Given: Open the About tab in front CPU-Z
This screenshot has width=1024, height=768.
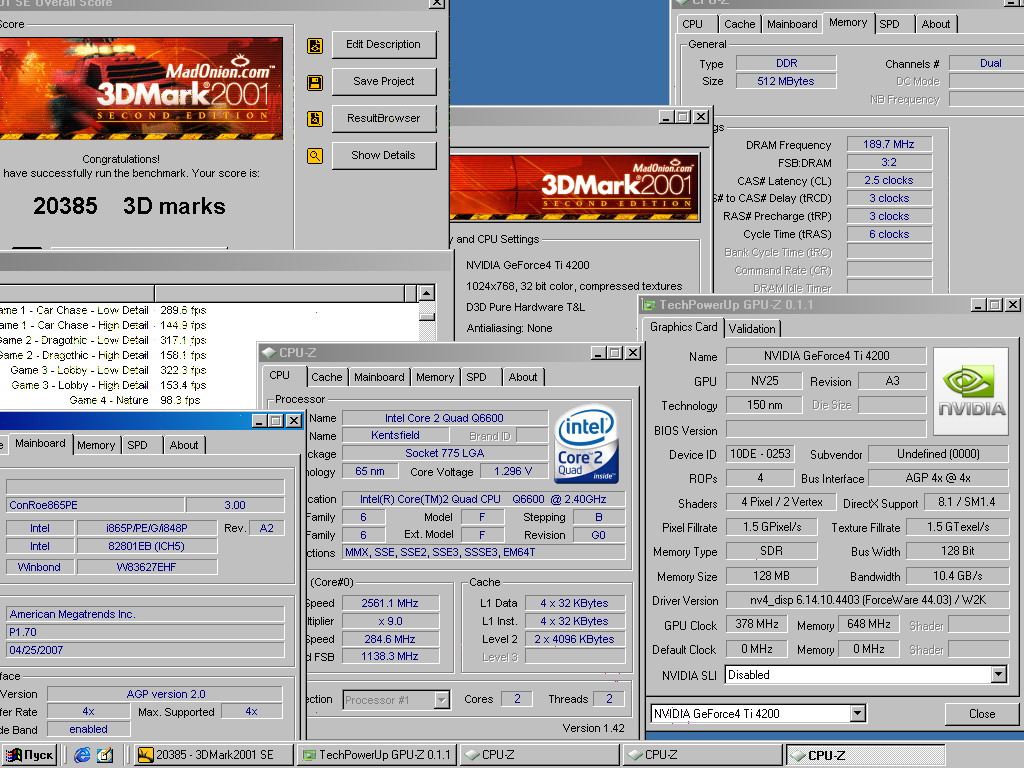Looking at the screenshot, I should coord(522,377).
